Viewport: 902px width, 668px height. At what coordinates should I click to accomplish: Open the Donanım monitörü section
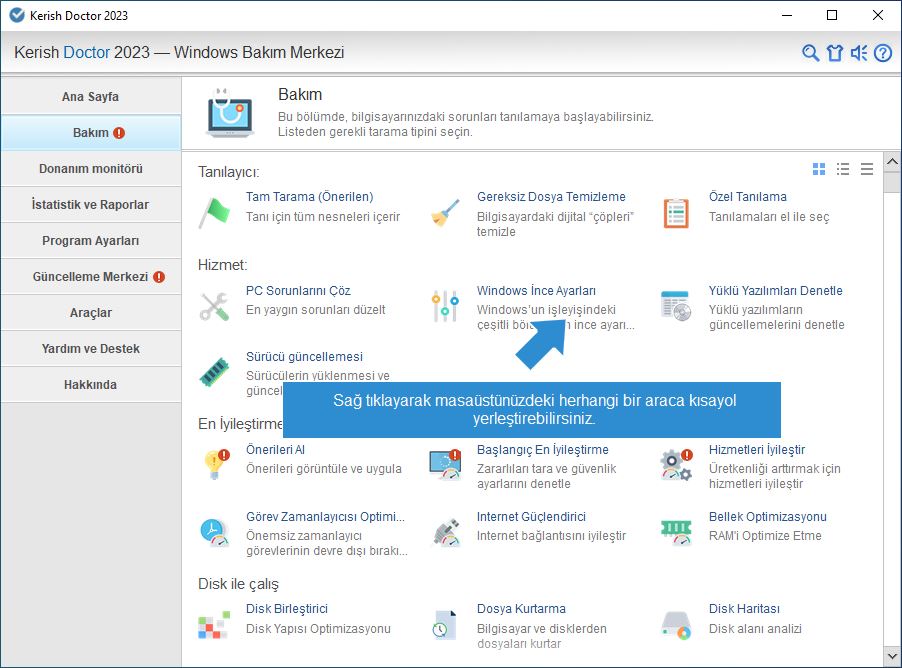point(91,169)
